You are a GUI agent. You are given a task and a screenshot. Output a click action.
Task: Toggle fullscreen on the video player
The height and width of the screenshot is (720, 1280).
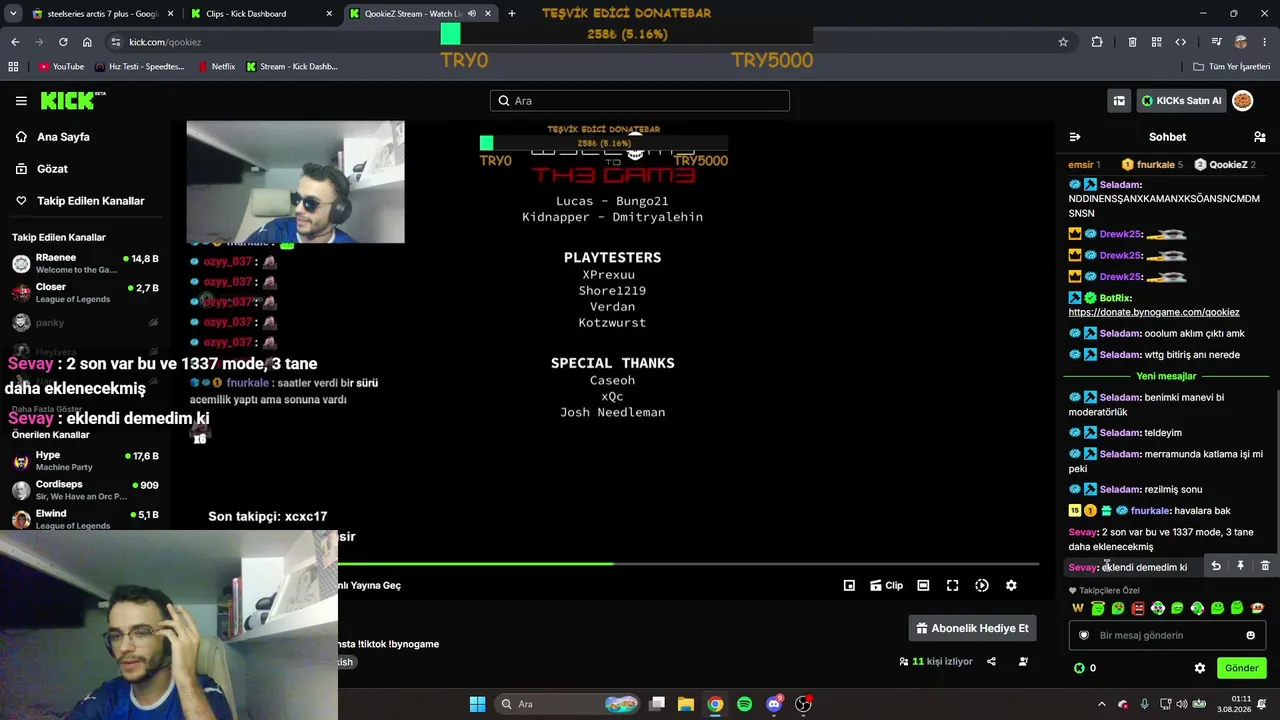point(952,585)
